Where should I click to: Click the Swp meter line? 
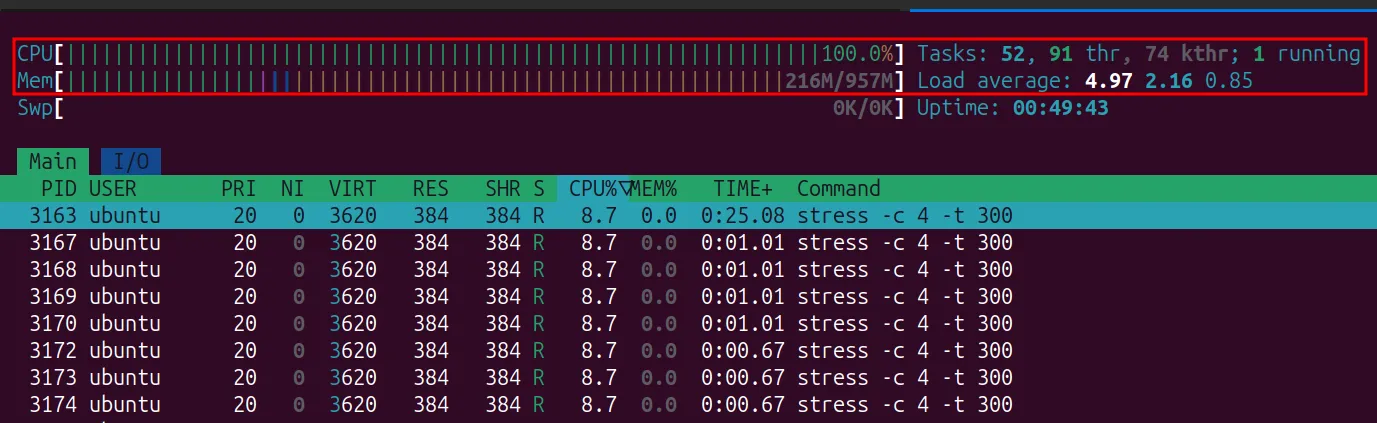click(x=460, y=107)
